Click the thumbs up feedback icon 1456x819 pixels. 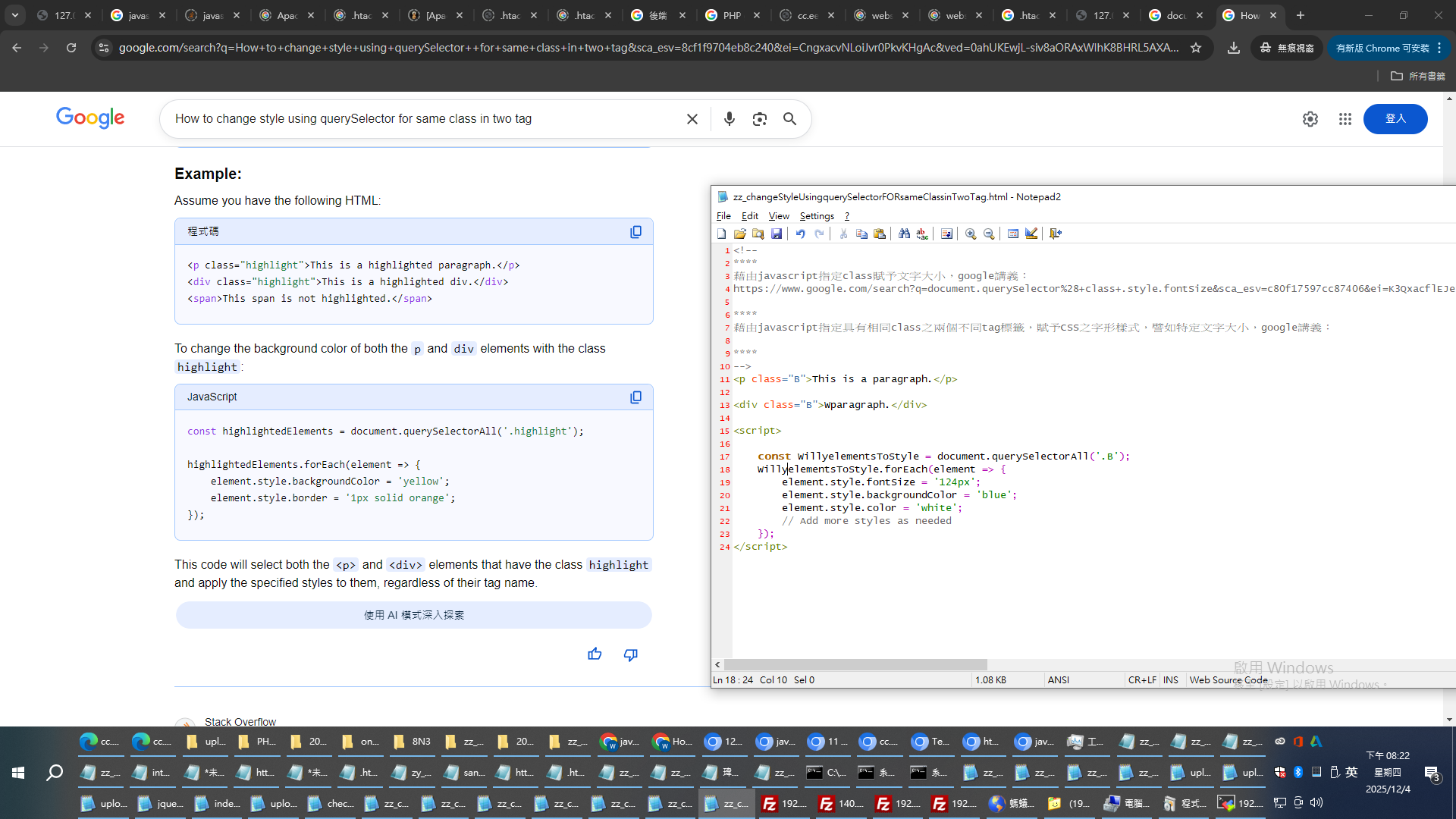click(595, 654)
